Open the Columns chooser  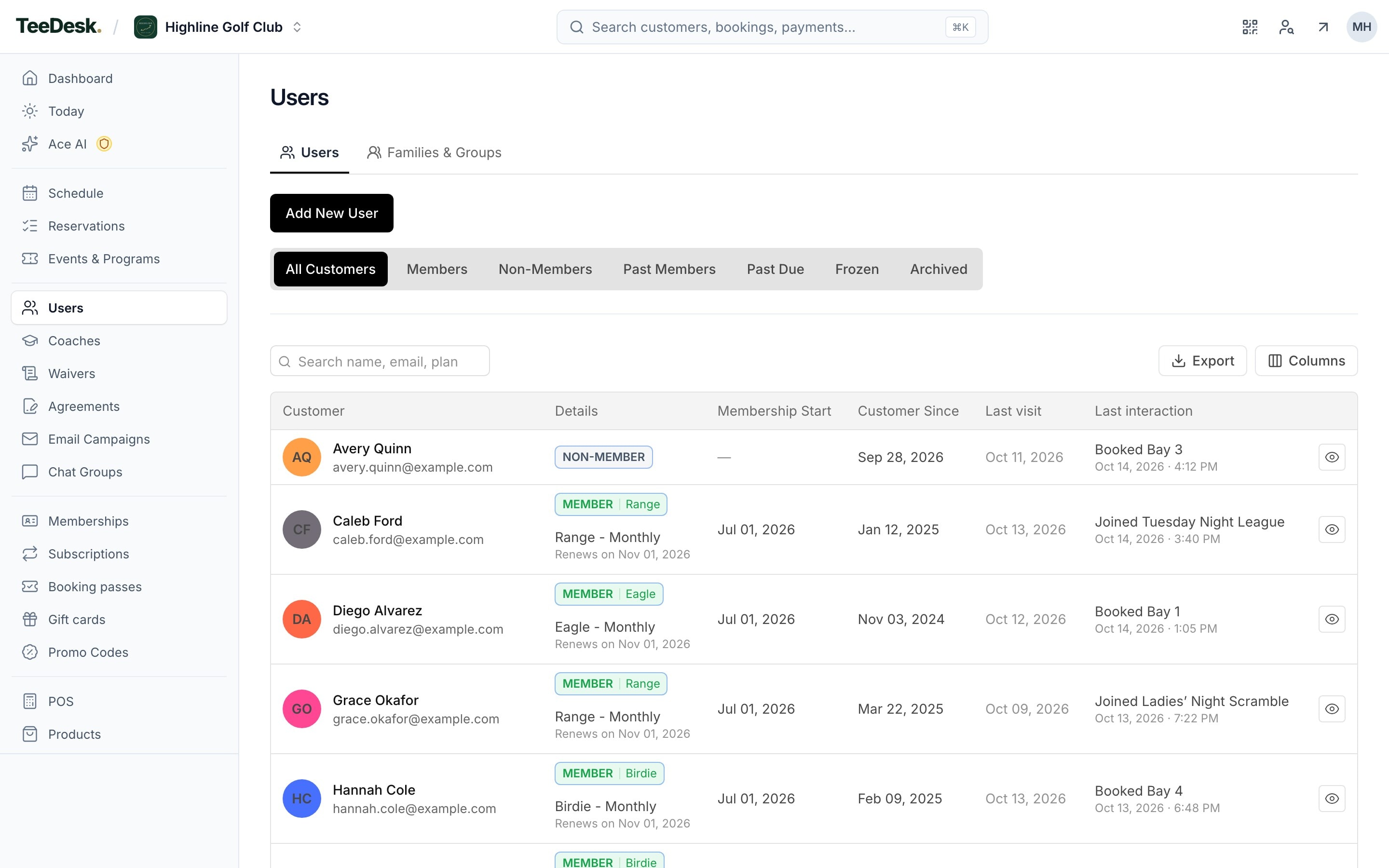[x=1306, y=361]
